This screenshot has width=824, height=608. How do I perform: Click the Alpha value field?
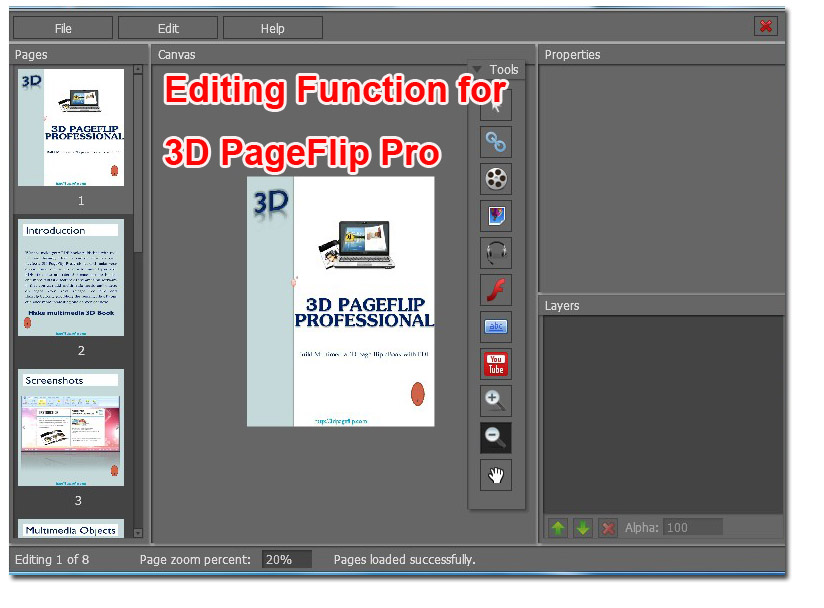pos(693,528)
